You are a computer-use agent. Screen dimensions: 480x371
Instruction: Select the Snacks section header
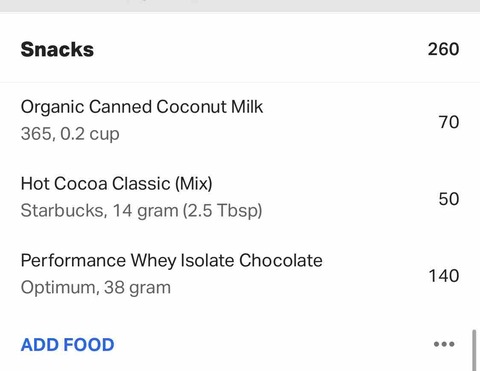pos(240,49)
